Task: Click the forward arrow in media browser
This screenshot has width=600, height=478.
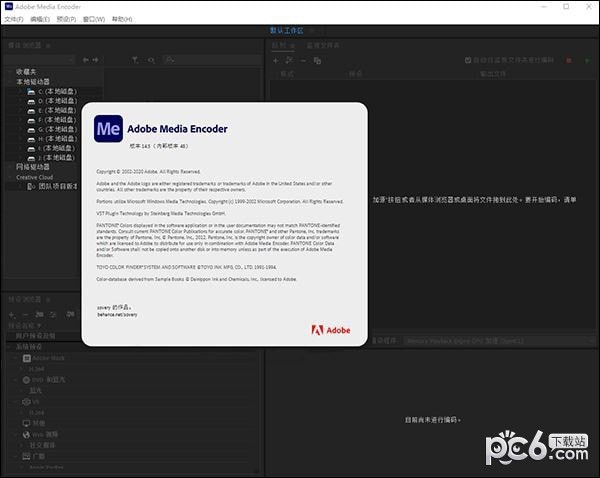Action: pyautogui.click(x=95, y=60)
